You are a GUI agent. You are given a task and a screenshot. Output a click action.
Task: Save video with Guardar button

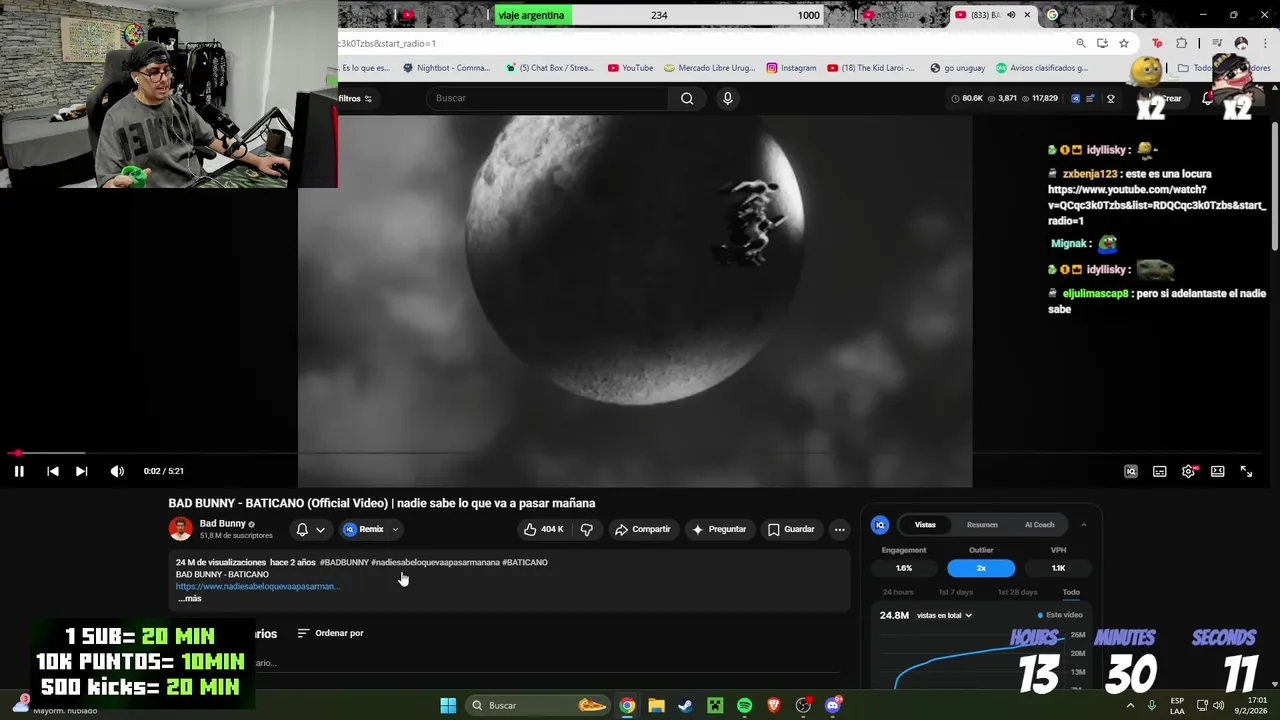coord(791,529)
